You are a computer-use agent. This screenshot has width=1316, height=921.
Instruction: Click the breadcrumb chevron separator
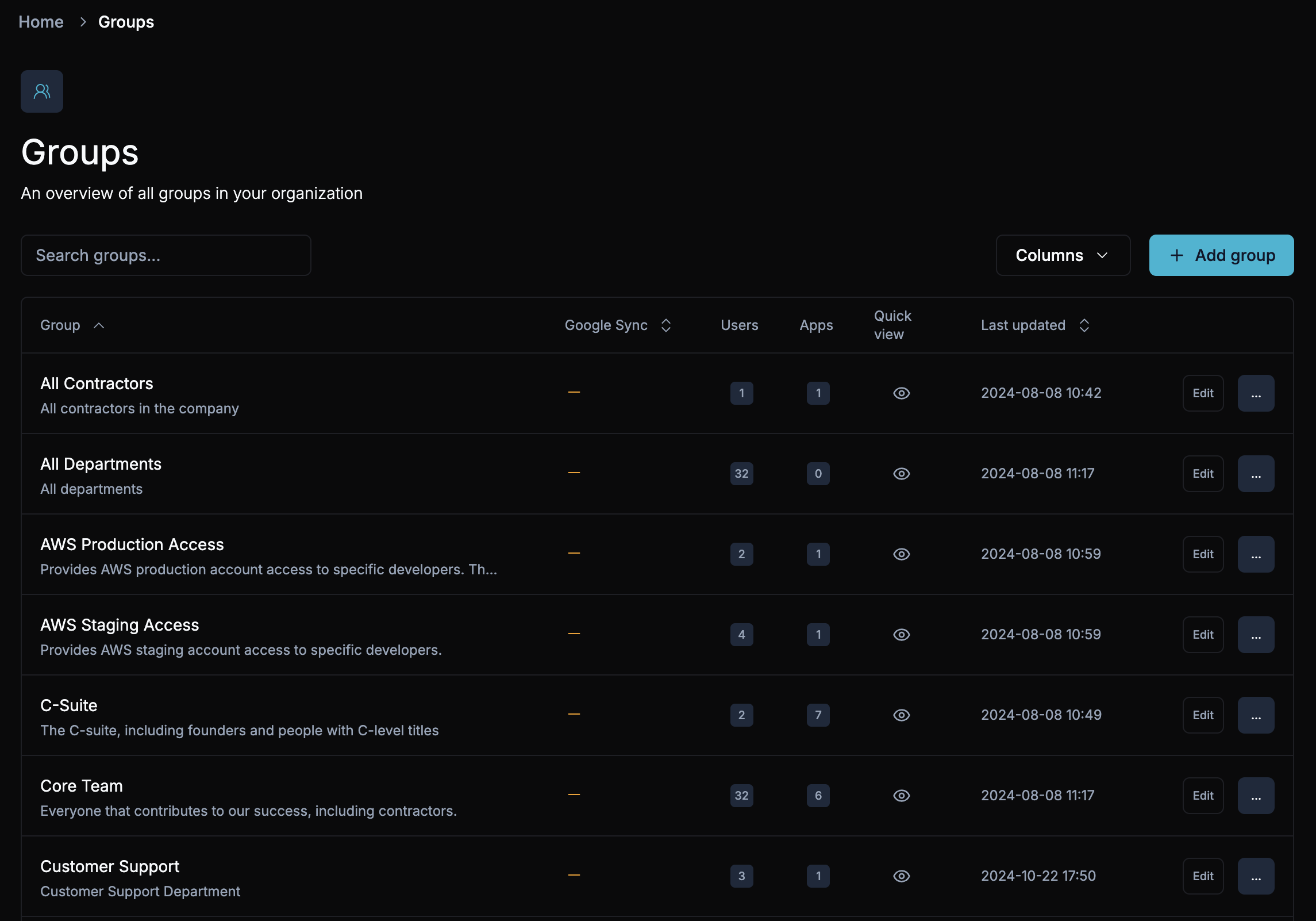(x=83, y=22)
